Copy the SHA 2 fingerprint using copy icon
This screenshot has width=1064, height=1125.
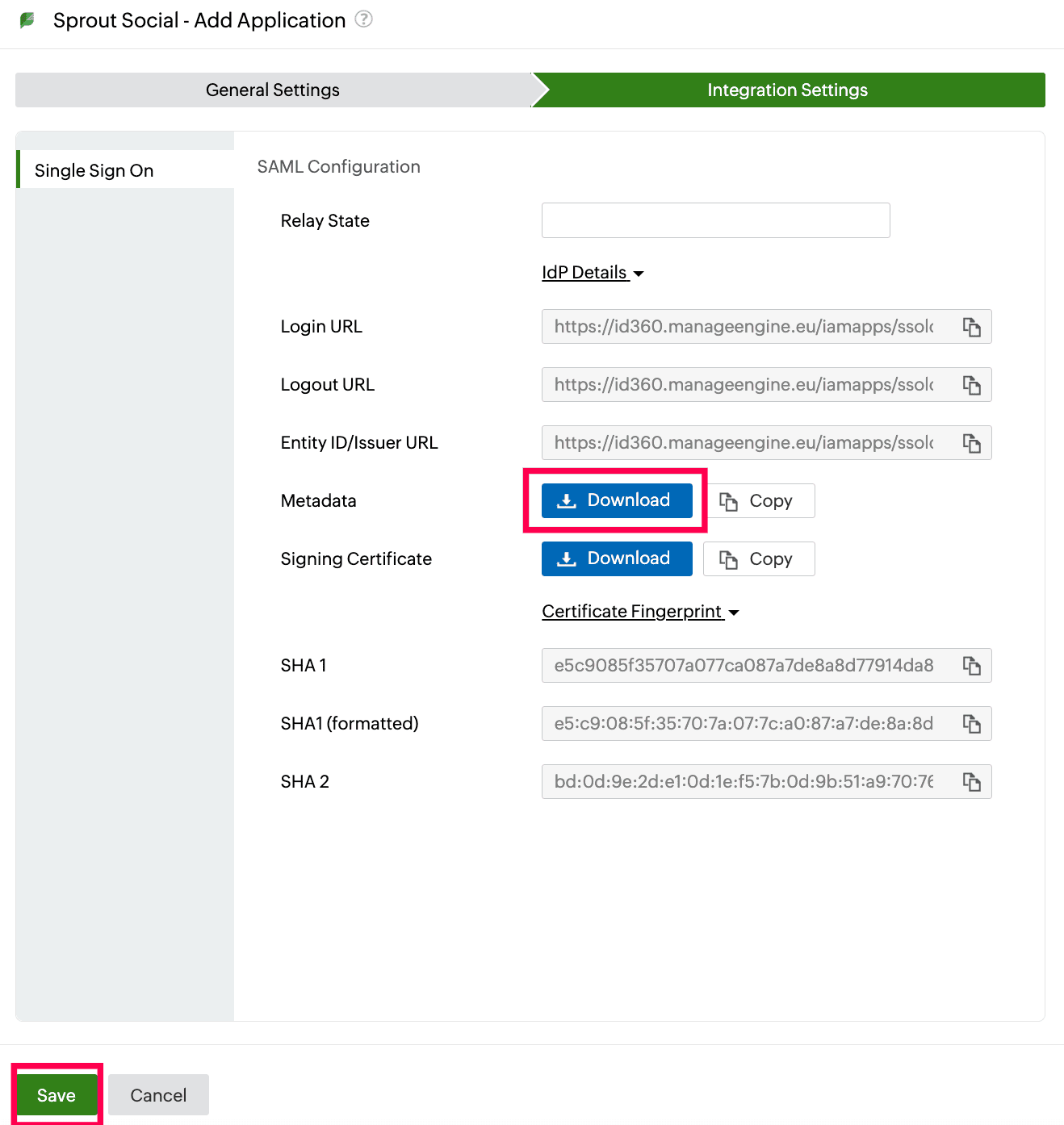[972, 781]
